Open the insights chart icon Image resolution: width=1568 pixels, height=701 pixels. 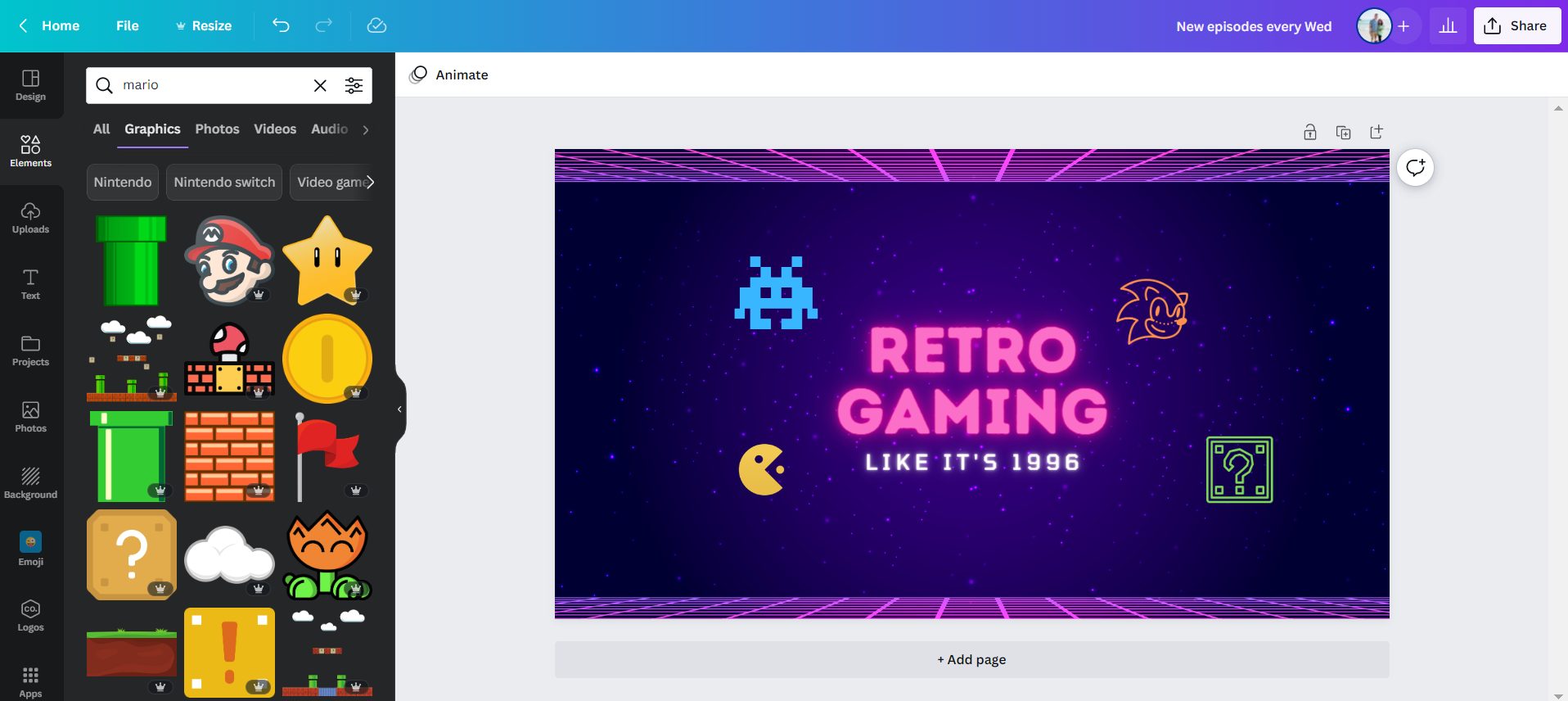[x=1449, y=25]
